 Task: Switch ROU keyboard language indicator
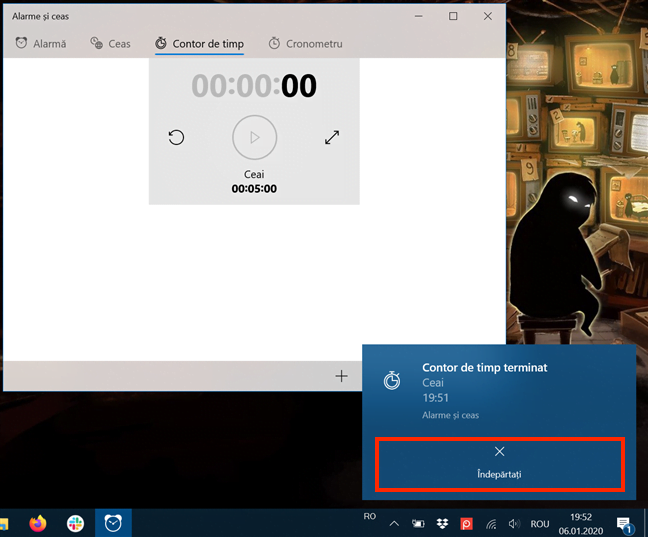point(540,524)
